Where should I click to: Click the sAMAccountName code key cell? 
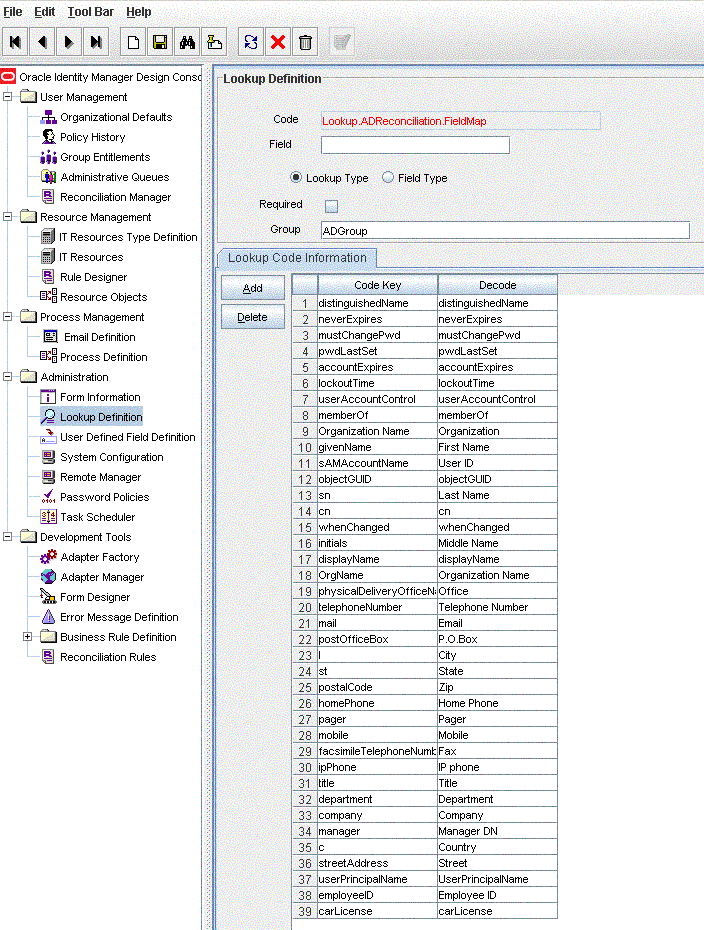(378, 463)
